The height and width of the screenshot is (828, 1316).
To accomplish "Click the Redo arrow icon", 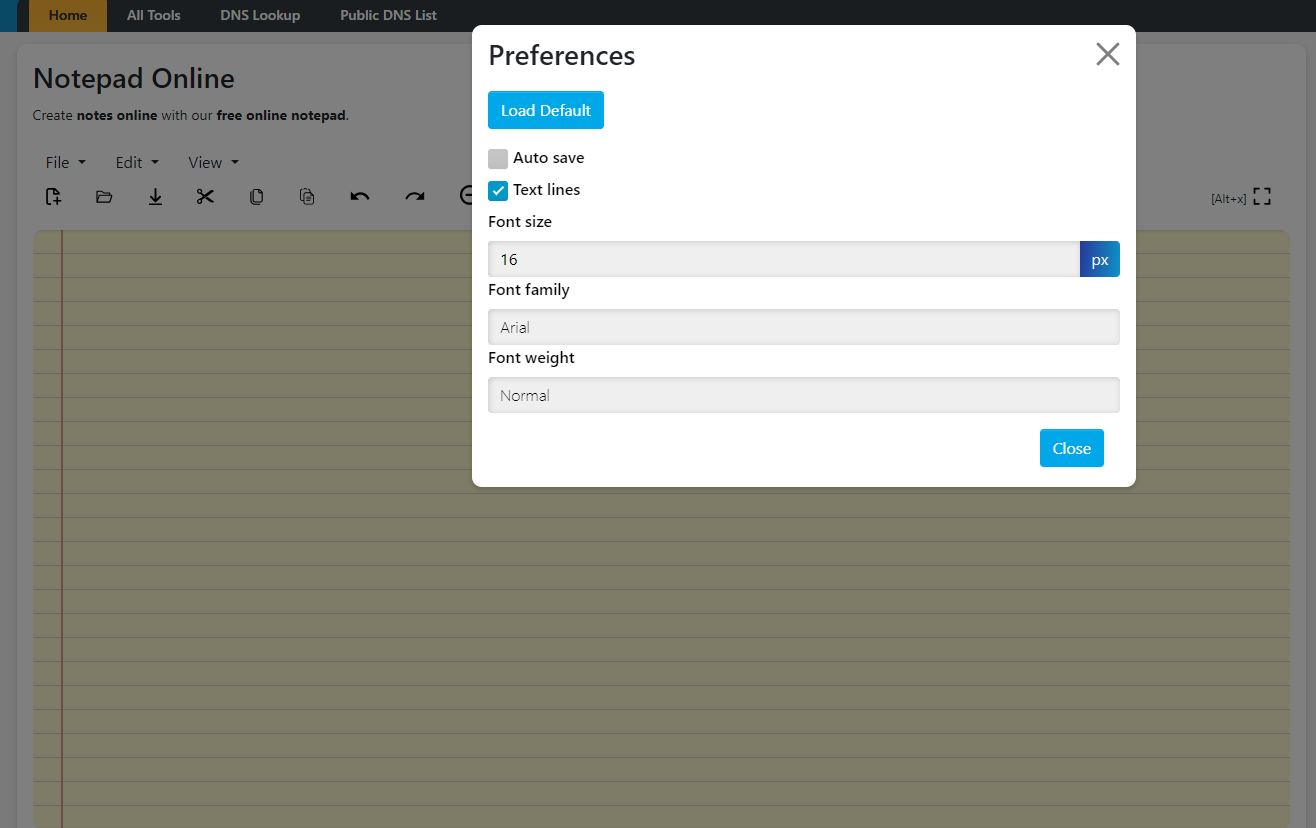I will (x=414, y=197).
